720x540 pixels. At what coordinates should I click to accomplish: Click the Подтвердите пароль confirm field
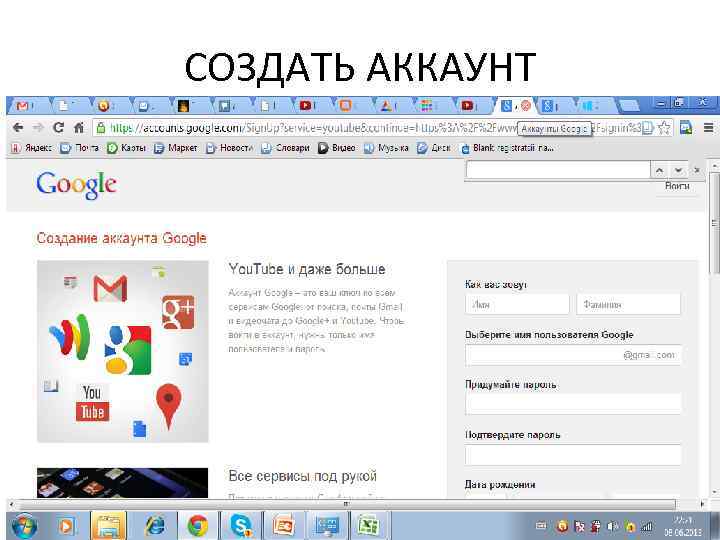(573, 455)
